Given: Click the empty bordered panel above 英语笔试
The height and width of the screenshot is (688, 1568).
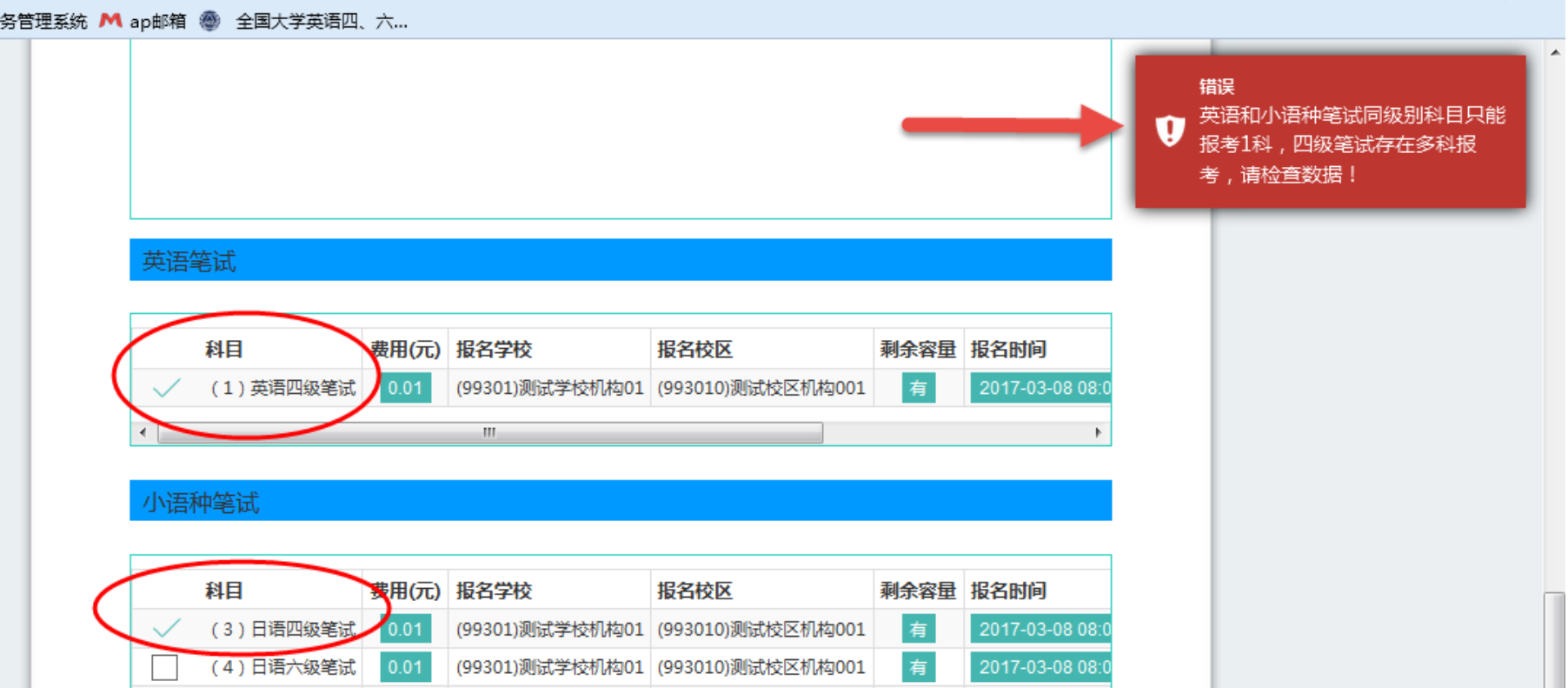Looking at the screenshot, I should 621,129.
